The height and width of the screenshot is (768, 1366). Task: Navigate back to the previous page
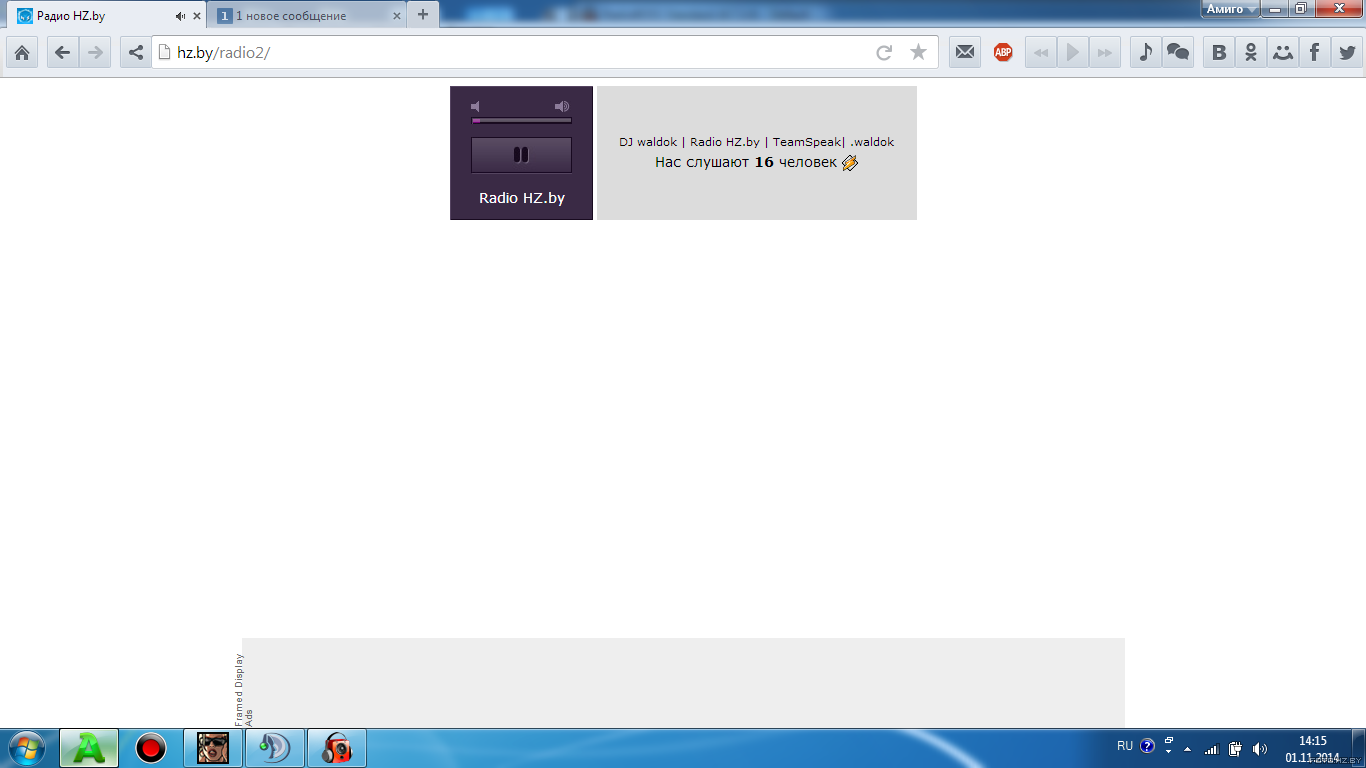coord(62,52)
